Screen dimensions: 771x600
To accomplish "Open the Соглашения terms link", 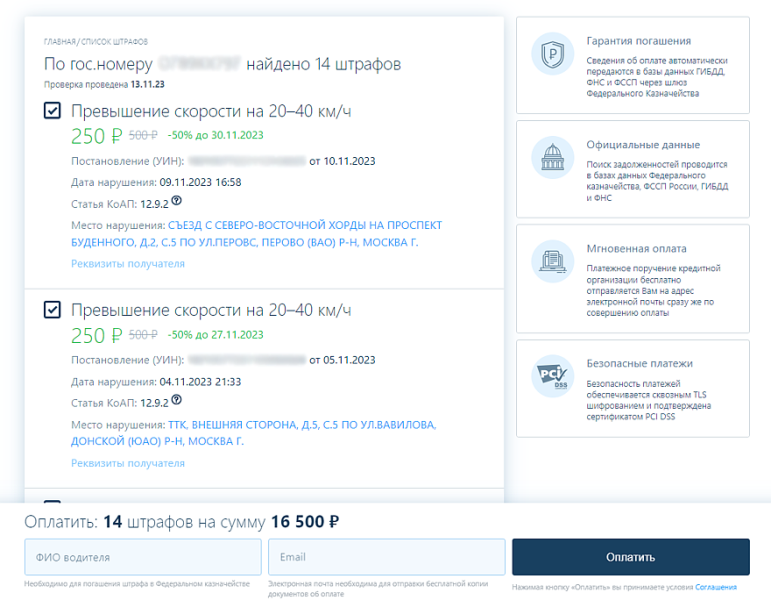I will [716, 587].
